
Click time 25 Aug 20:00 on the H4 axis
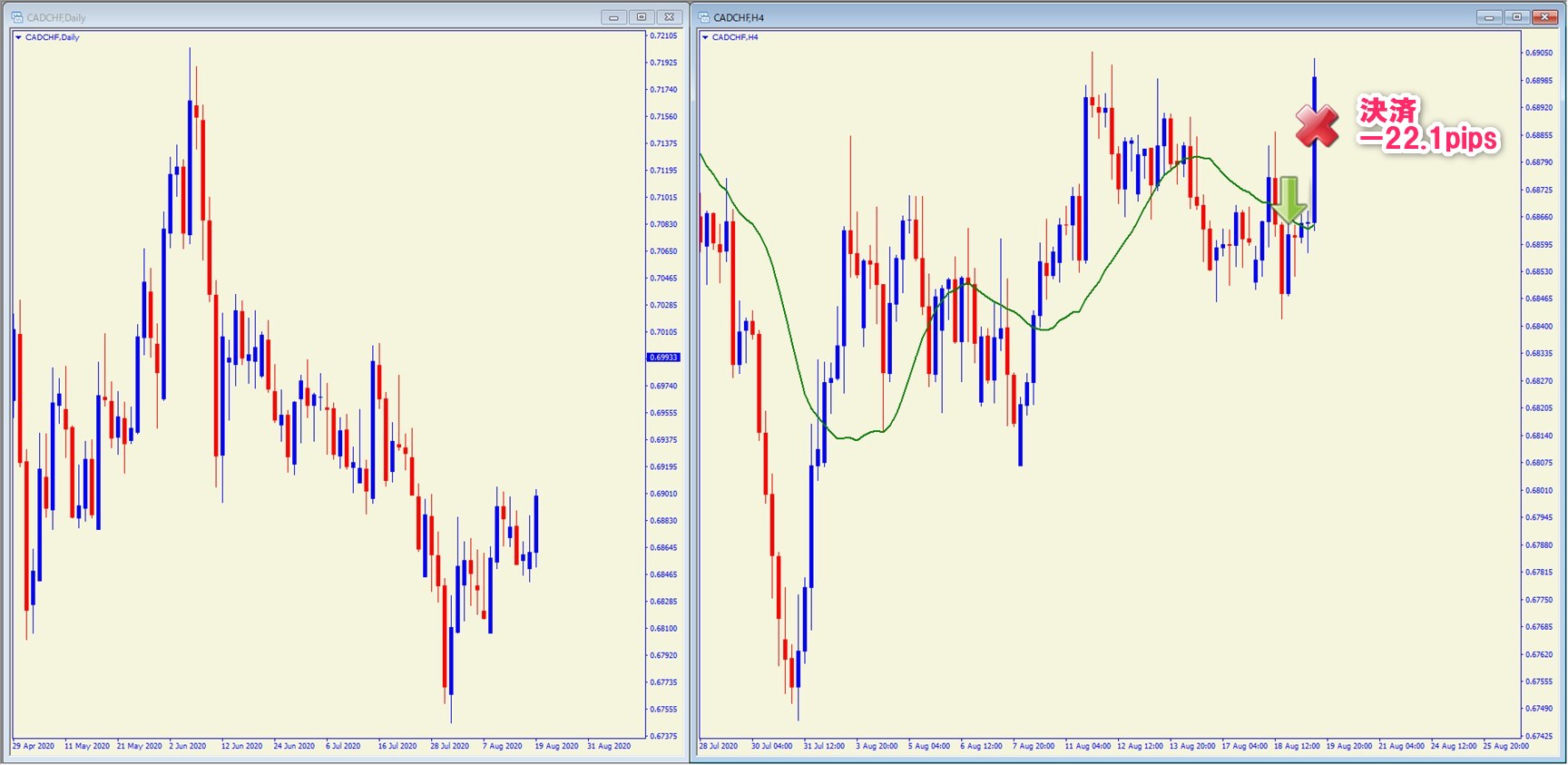pos(1506,746)
